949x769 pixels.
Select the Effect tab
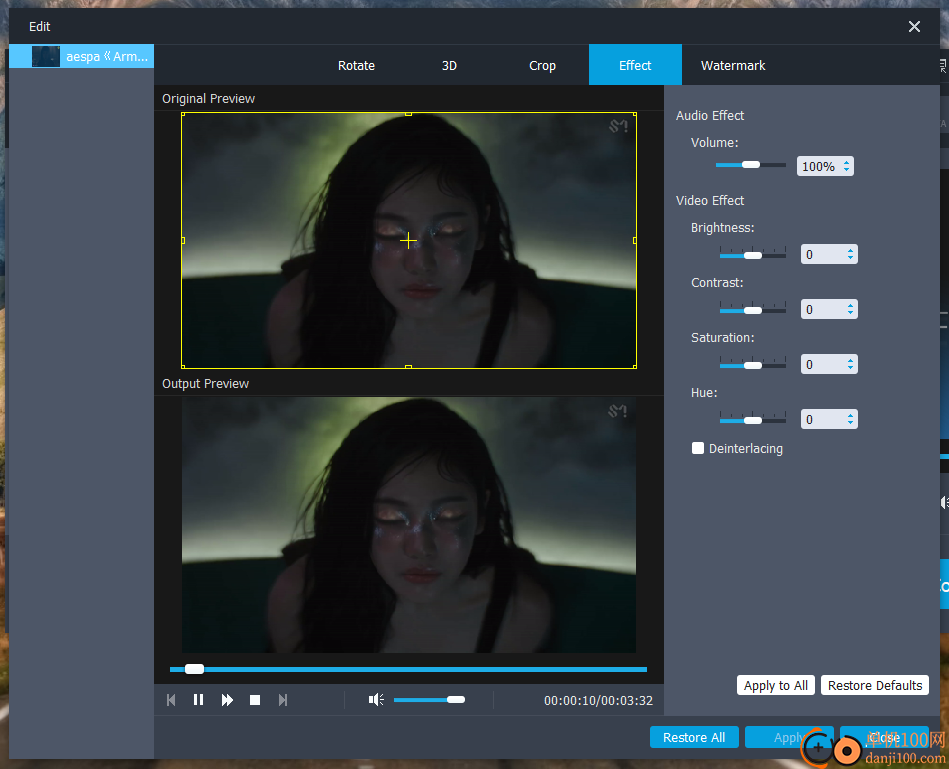click(x=635, y=65)
